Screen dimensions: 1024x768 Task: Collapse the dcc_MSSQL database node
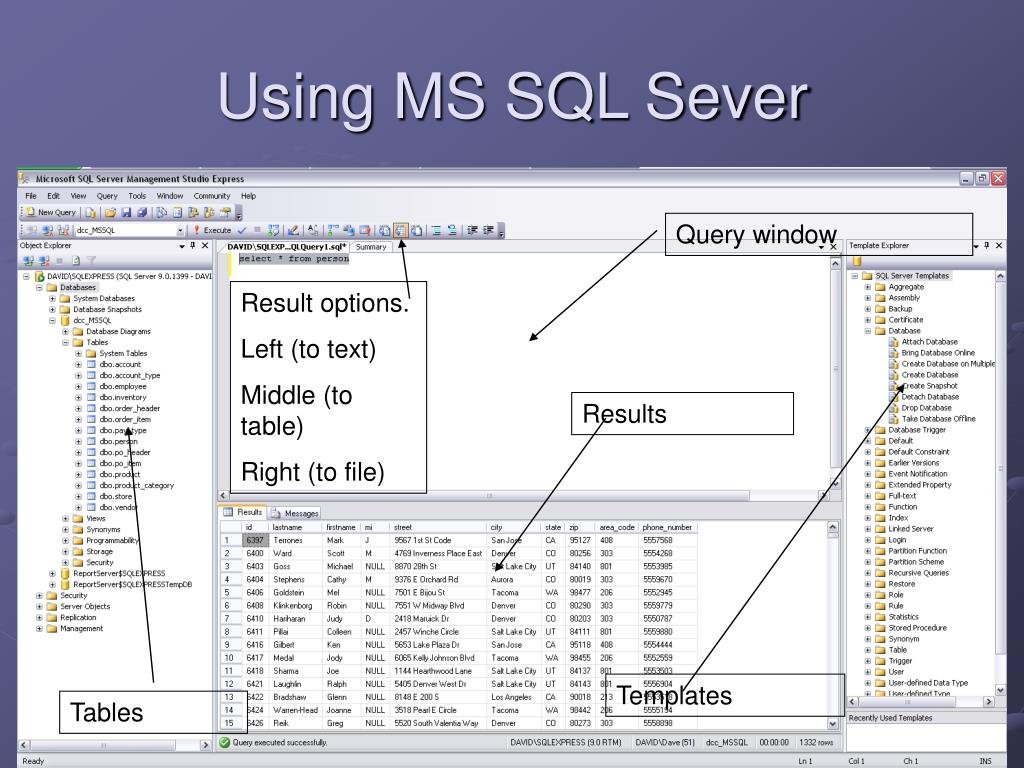[x=52, y=321]
